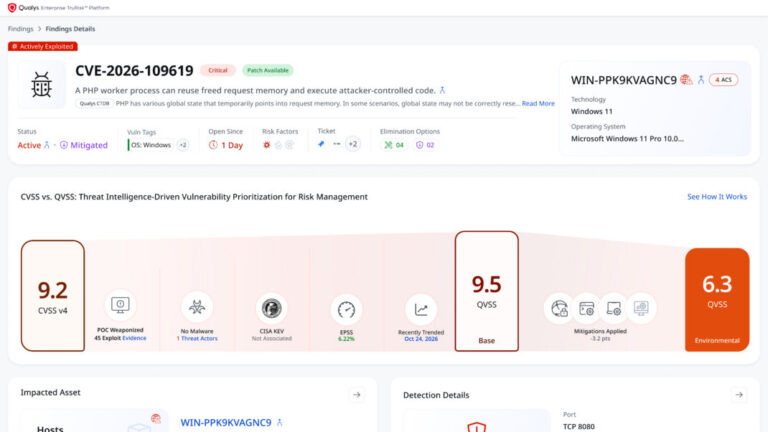Click the red exploit risk factor icon
768x432 pixels.
pyautogui.click(x=266, y=145)
